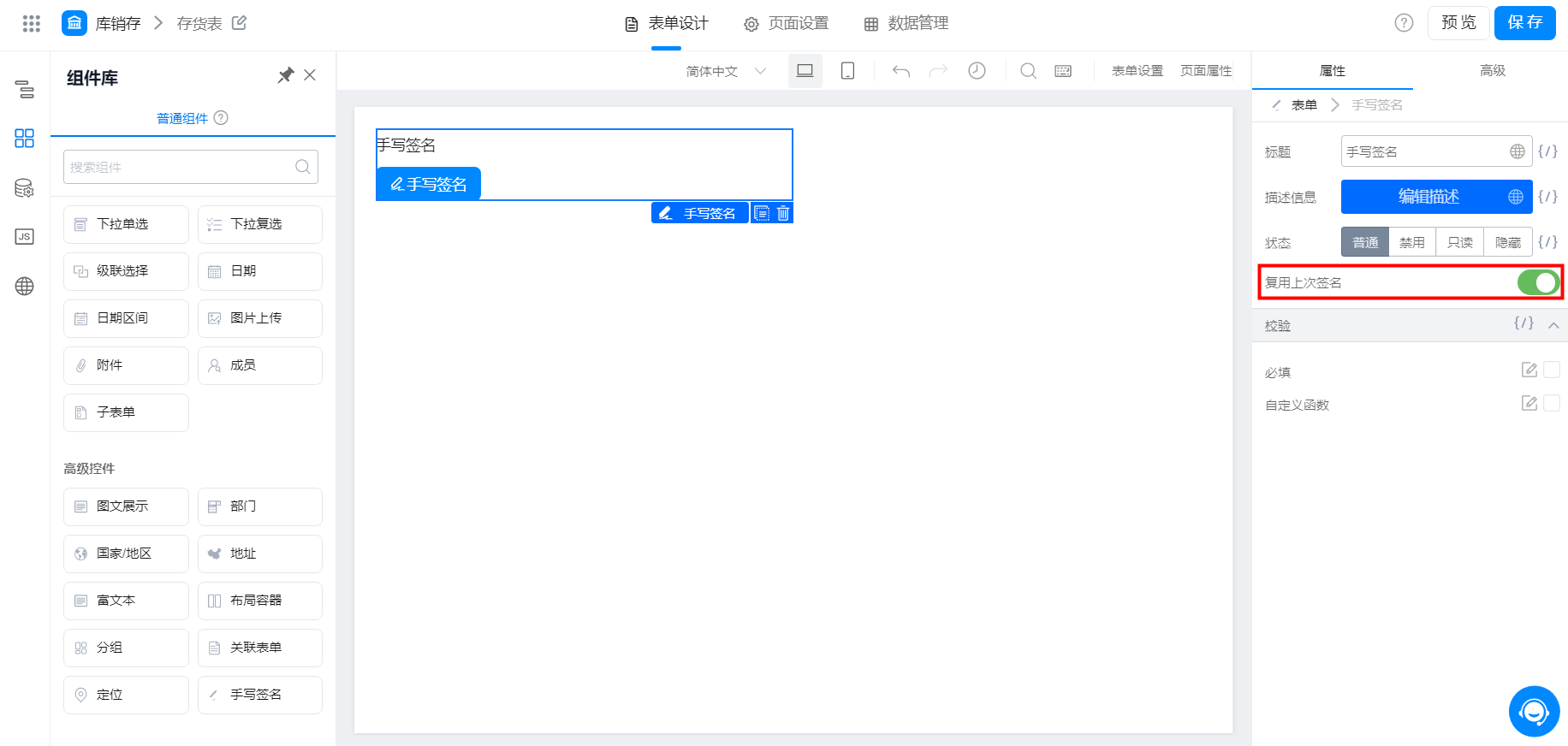The width and height of the screenshot is (1568, 746).
Task: Pin the component library panel
Action: 286,75
